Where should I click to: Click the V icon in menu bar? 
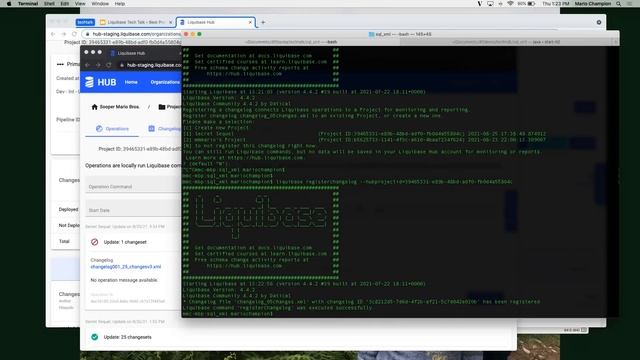480,4
